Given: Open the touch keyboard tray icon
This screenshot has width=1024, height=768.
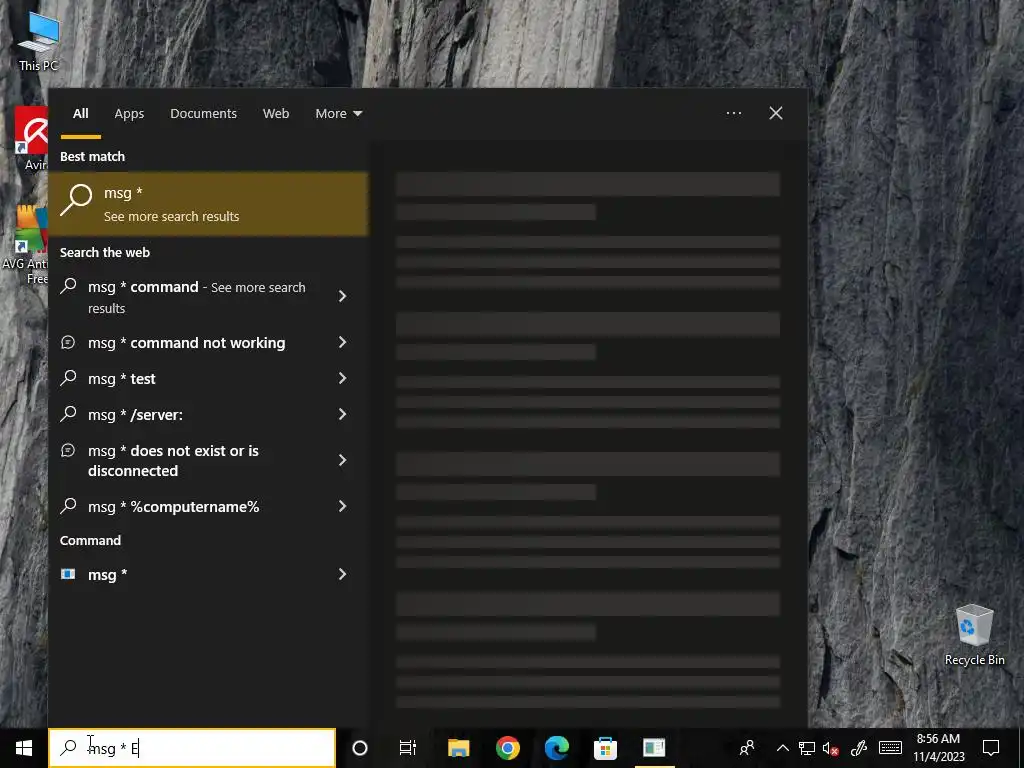Looking at the screenshot, I should 890,748.
